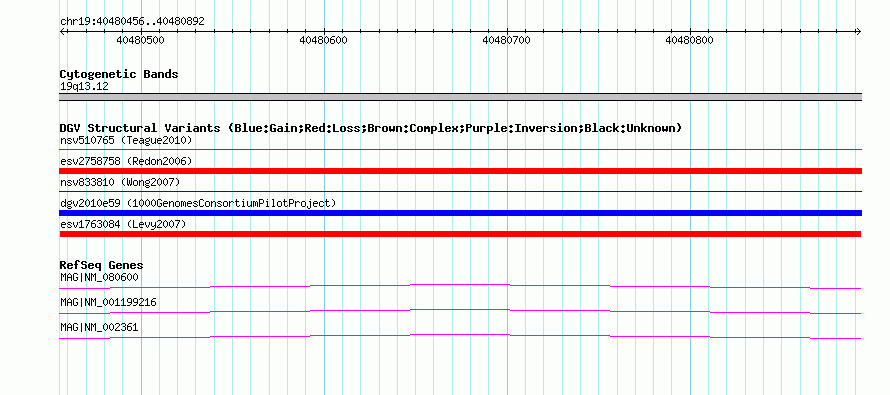Click ruler position 40480800
890x395 pixels.
coord(689,40)
